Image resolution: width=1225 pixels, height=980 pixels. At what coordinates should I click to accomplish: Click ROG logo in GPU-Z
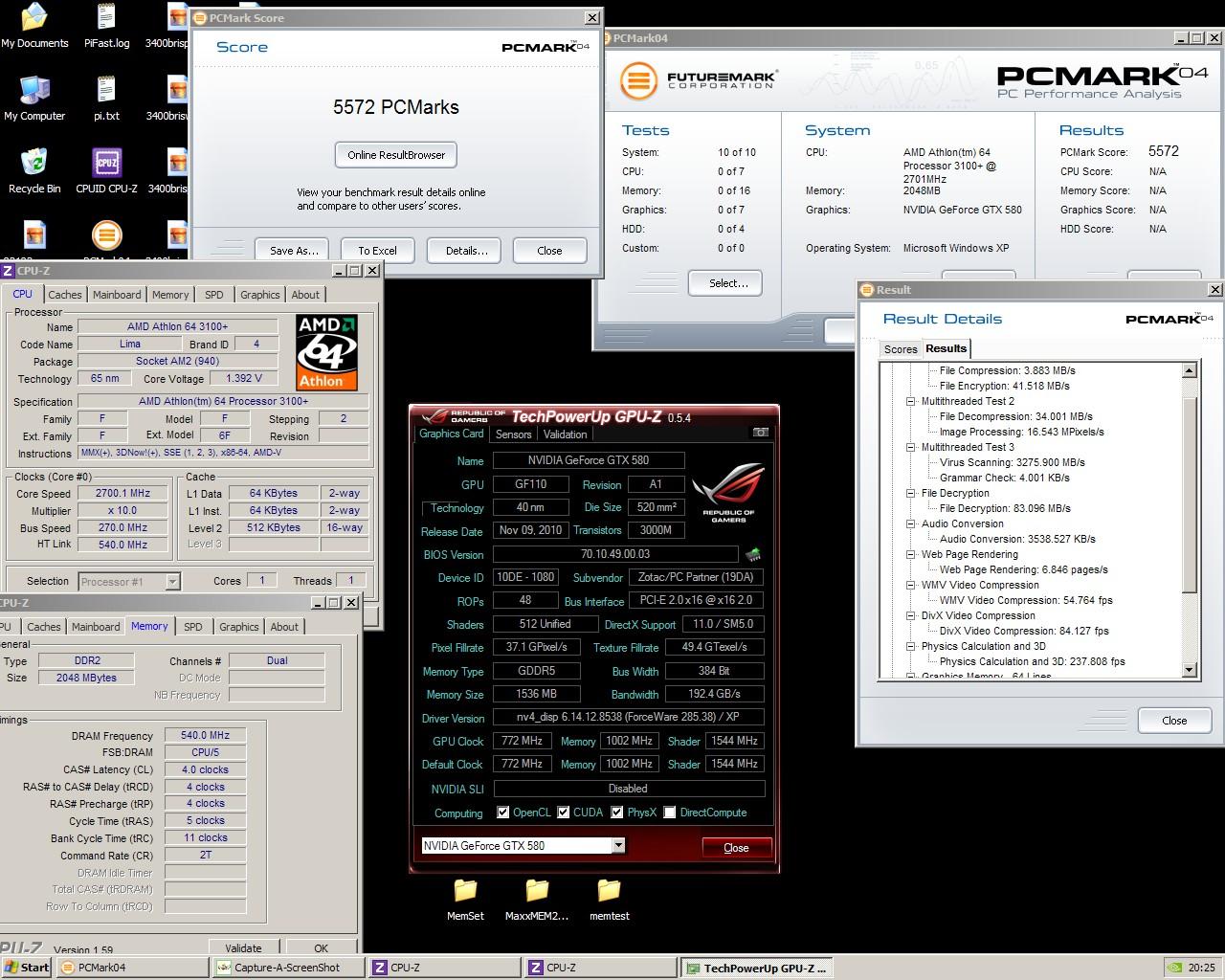pyautogui.click(x=727, y=491)
